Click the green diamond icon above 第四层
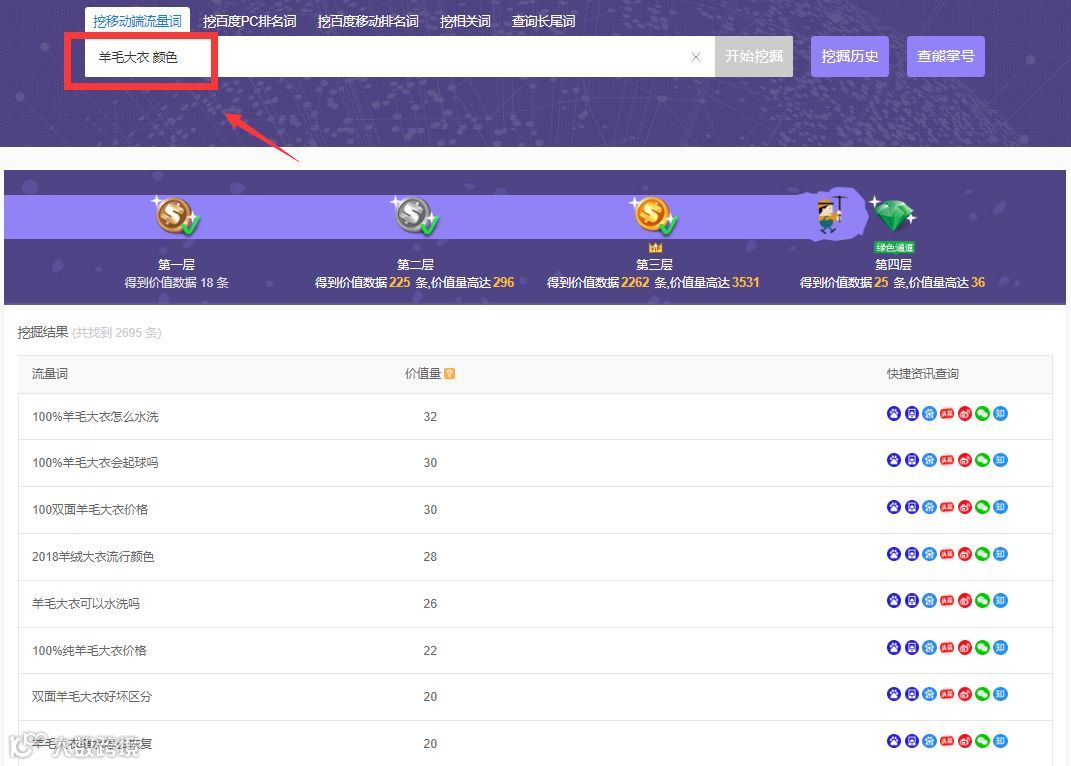Image resolution: width=1071 pixels, height=766 pixels. click(894, 214)
